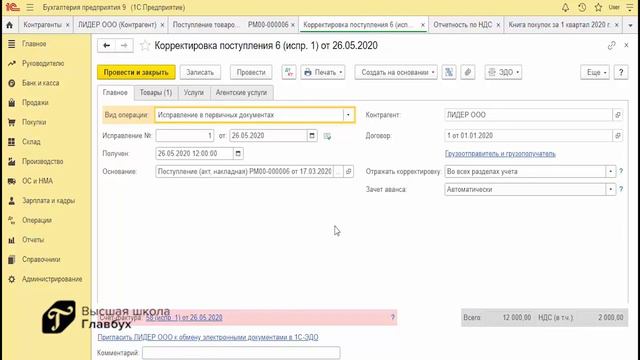640x360 pixels.
Task: Open favorites star in title bar
Action: pos(598,7)
